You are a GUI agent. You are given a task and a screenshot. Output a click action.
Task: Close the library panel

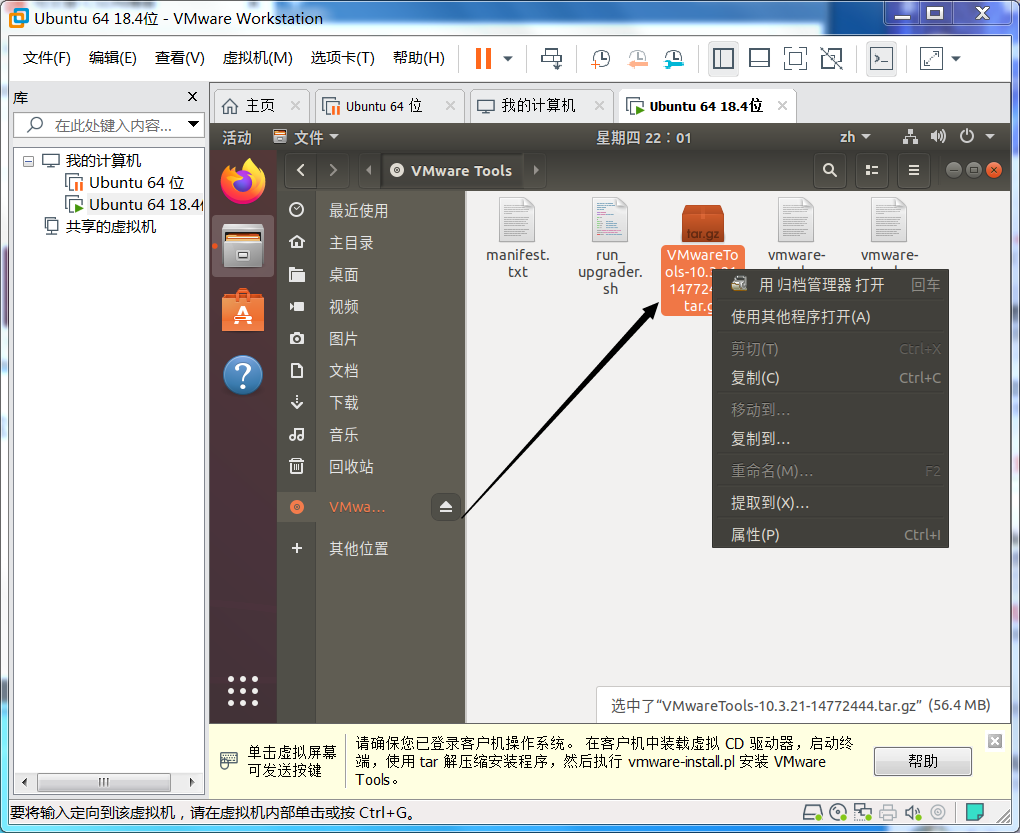point(192,96)
